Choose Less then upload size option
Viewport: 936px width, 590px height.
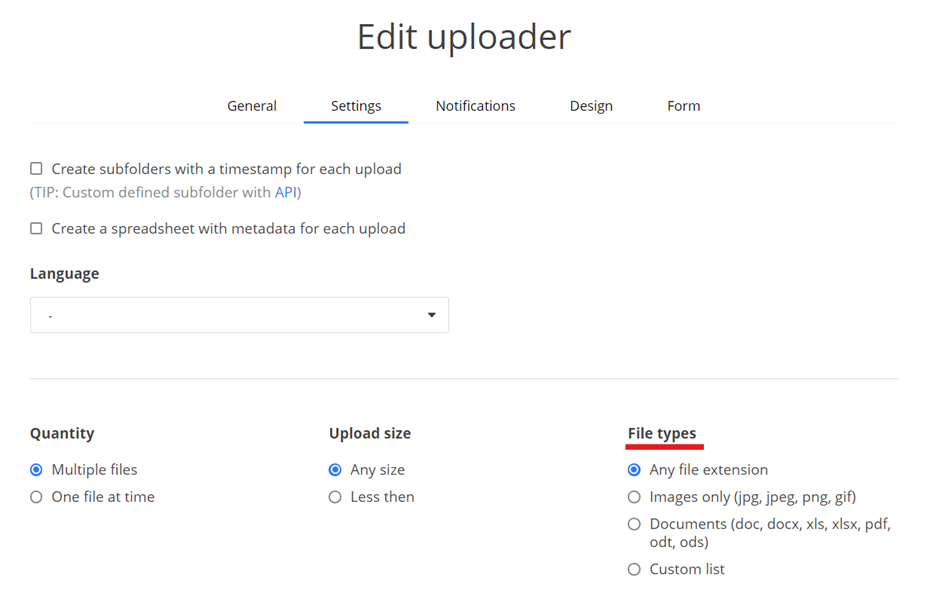click(x=335, y=497)
